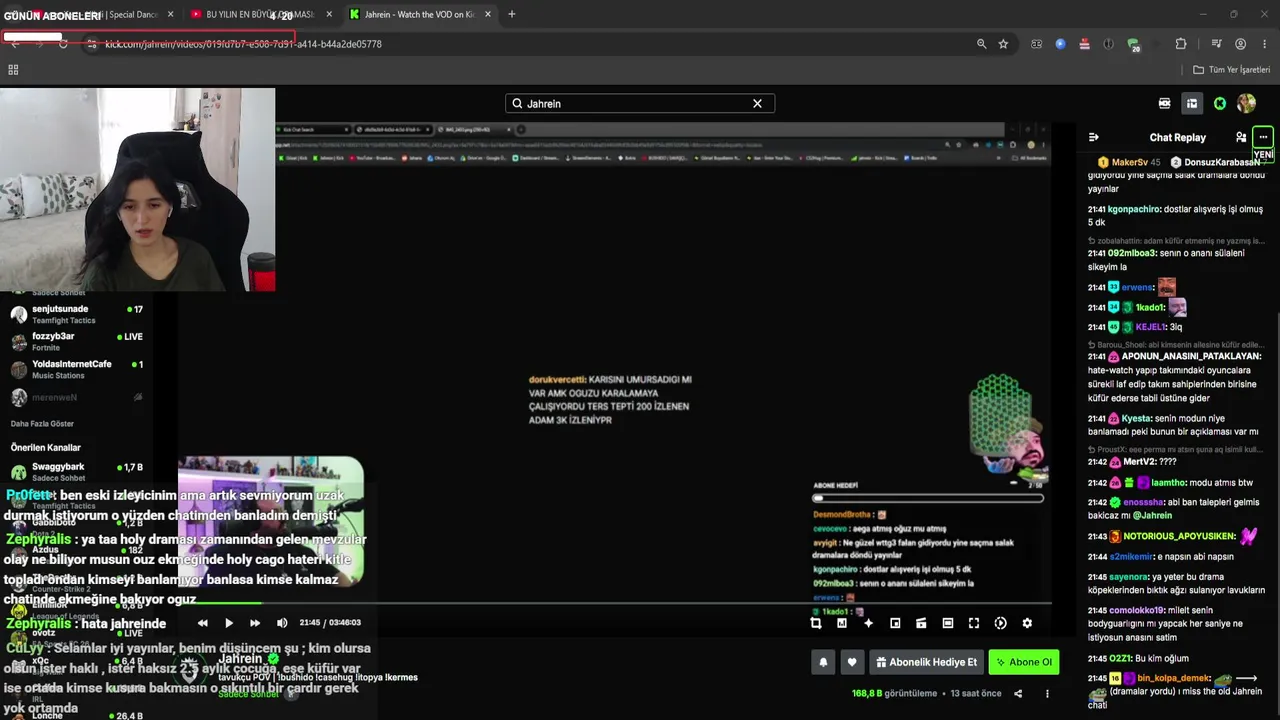
Task: Click Chat Replay header title
Action: [1178, 137]
